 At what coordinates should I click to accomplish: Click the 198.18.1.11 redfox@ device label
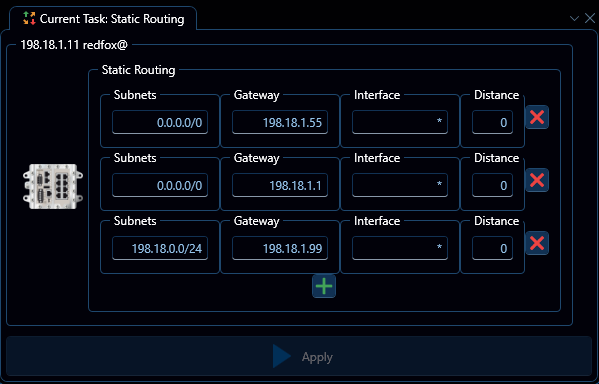74,45
